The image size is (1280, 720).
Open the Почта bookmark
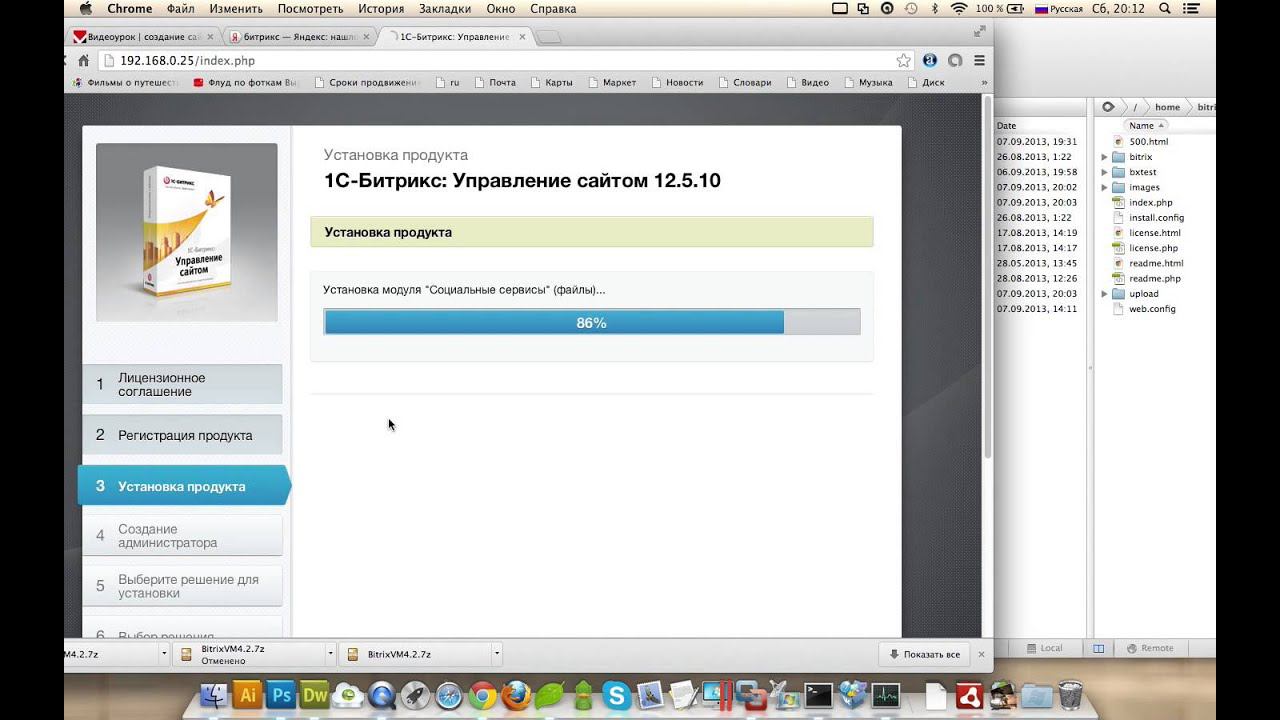tap(495, 83)
